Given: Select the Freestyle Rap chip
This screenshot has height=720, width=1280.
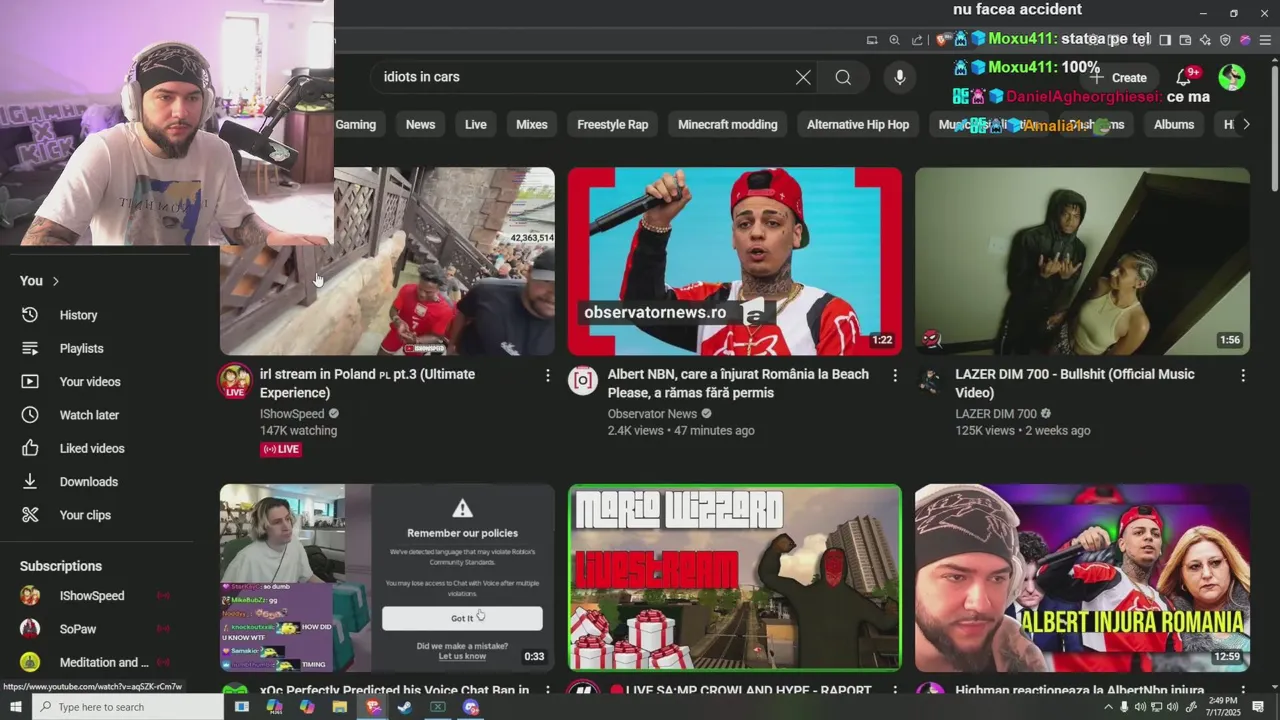Looking at the screenshot, I should (x=613, y=125).
